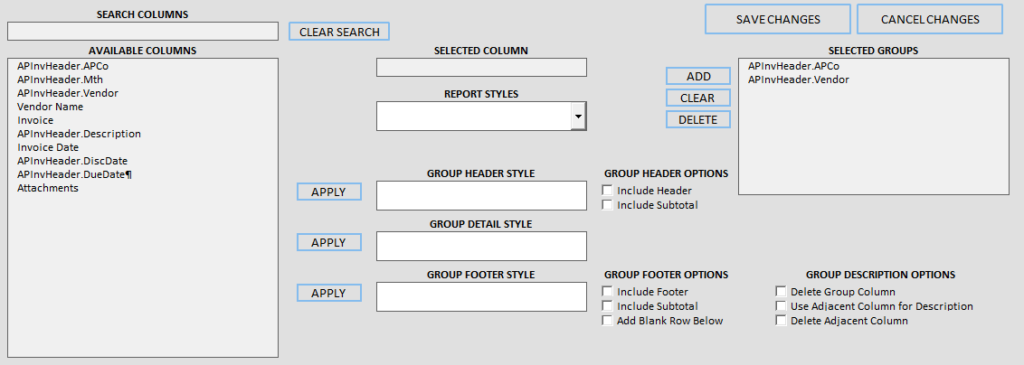Clear the column search

pos(339,31)
